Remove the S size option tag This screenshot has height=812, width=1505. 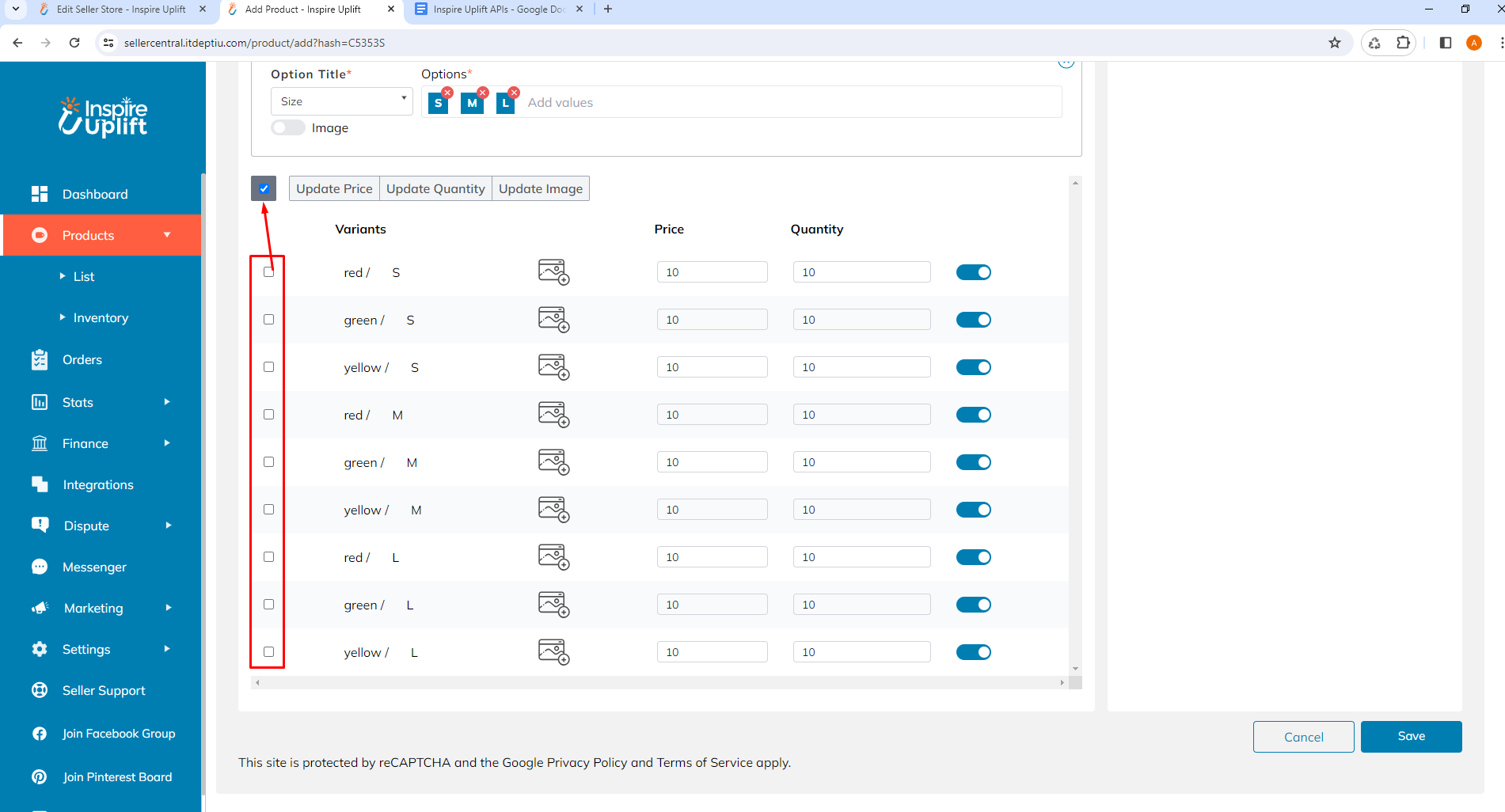tap(447, 93)
